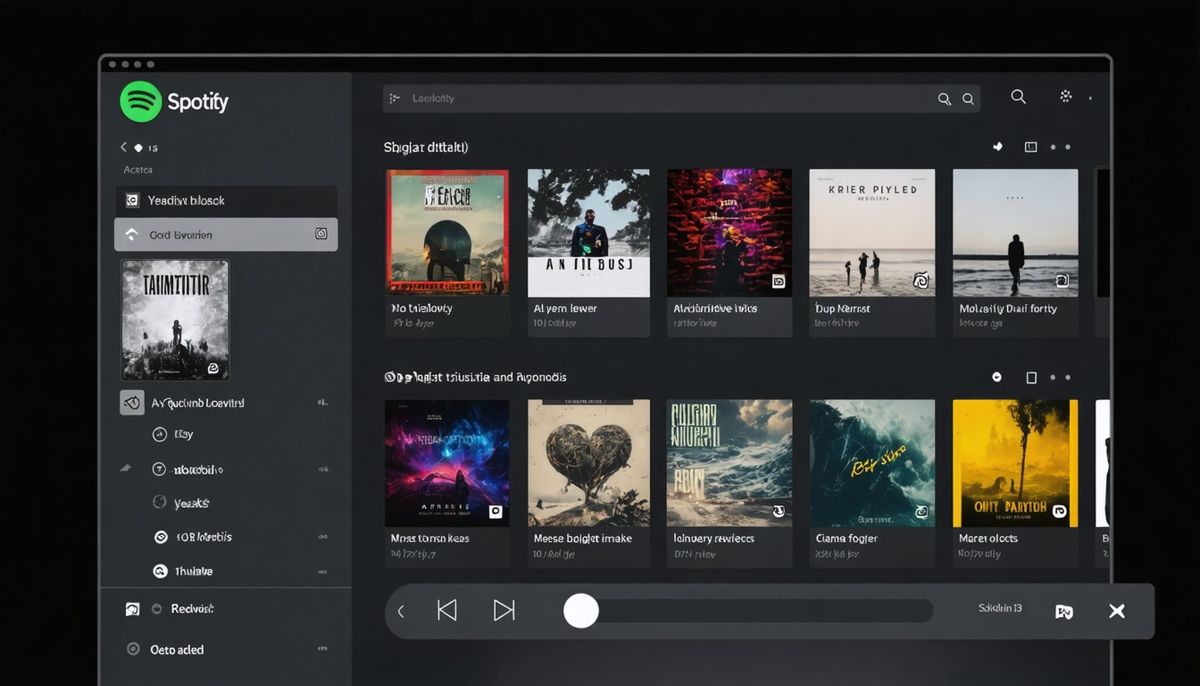Screen dimensions: 1200x686
Task: Click the download icon on the 'Cod Evorien' item
Action: click(x=321, y=233)
